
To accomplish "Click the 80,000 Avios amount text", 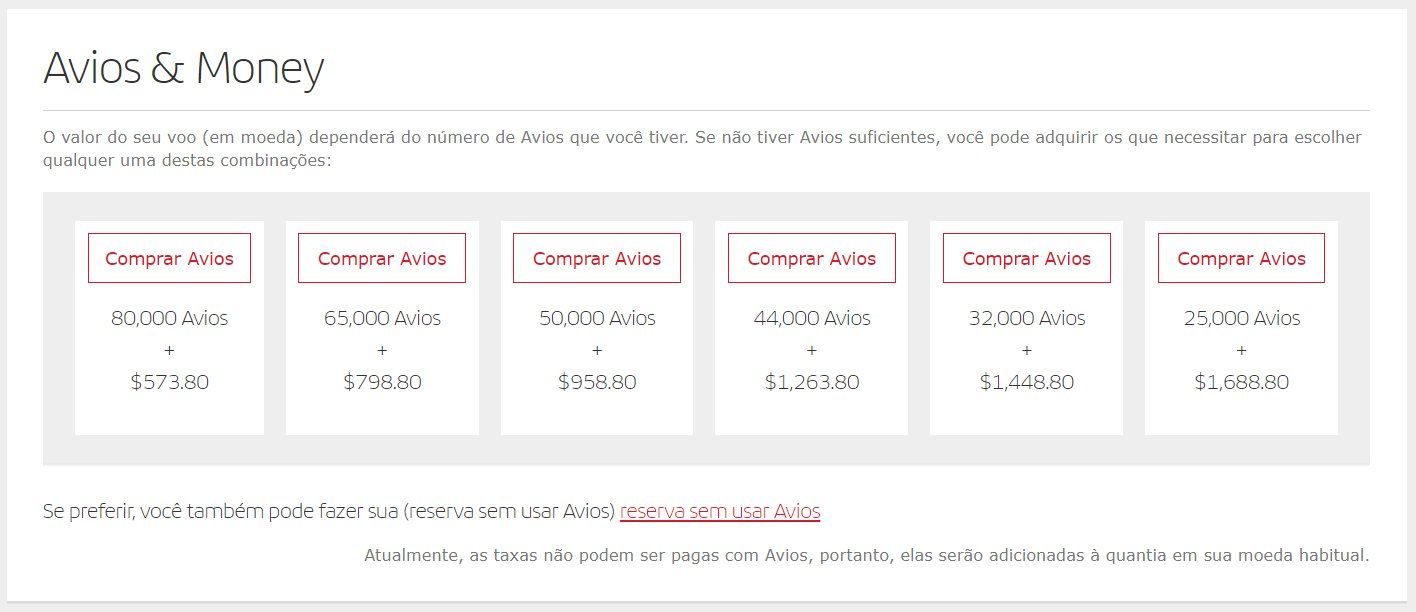I will [x=169, y=318].
